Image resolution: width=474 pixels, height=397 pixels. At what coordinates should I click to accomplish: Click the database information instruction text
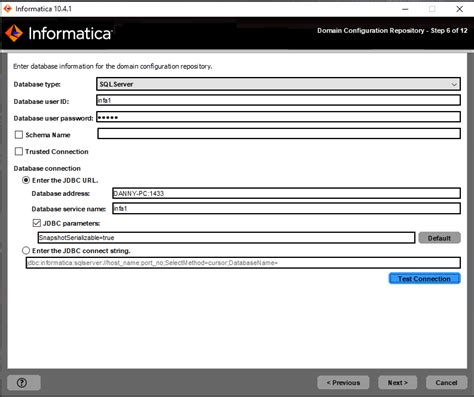click(x=113, y=66)
